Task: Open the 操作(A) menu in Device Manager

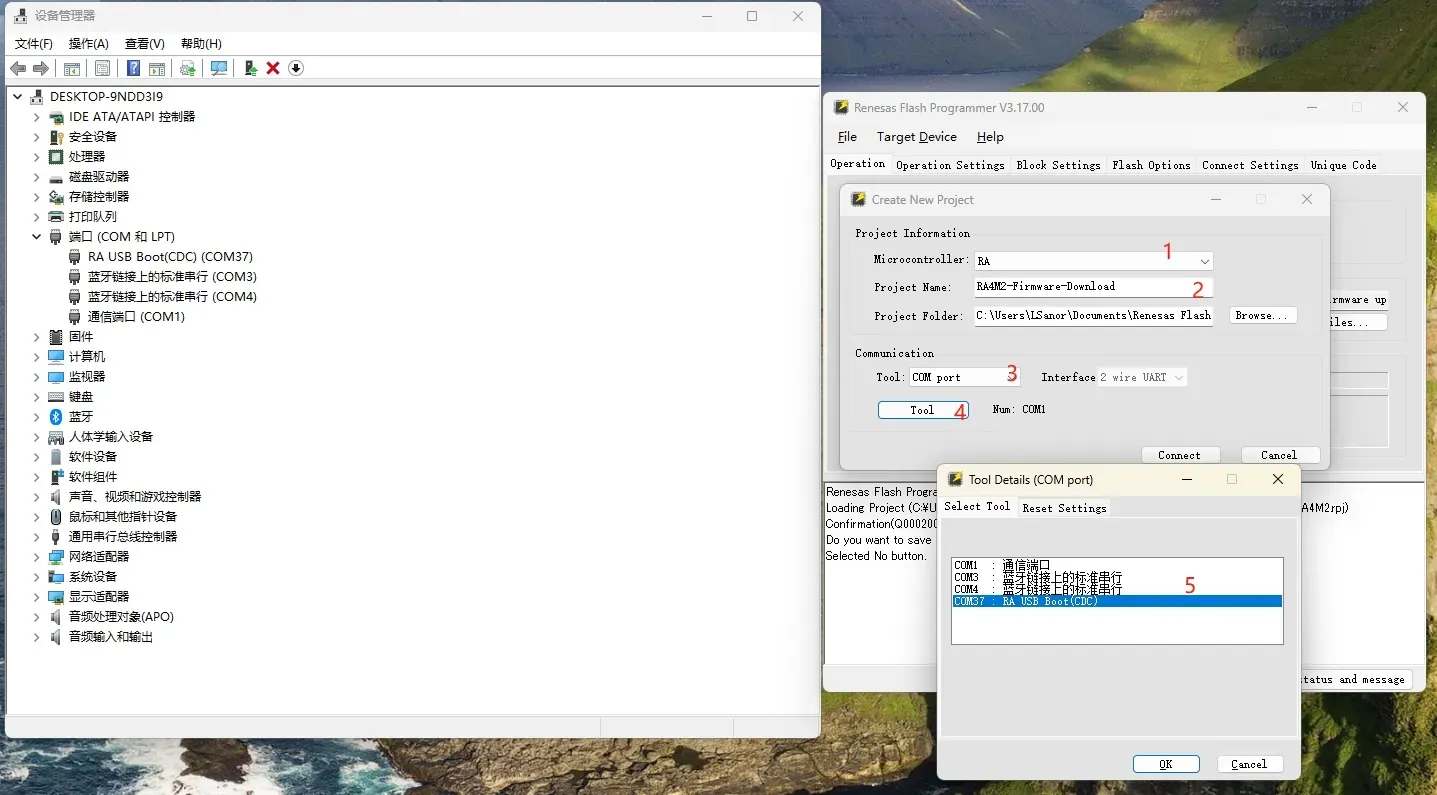Action: pyautogui.click(x=88, y=44)
